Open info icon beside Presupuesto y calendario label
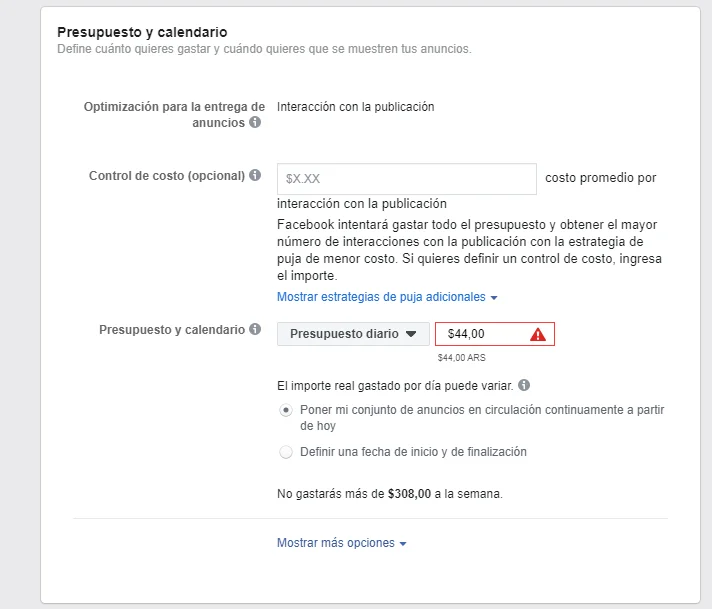This screenshot has width=712, height=609. tap(255, 330)
